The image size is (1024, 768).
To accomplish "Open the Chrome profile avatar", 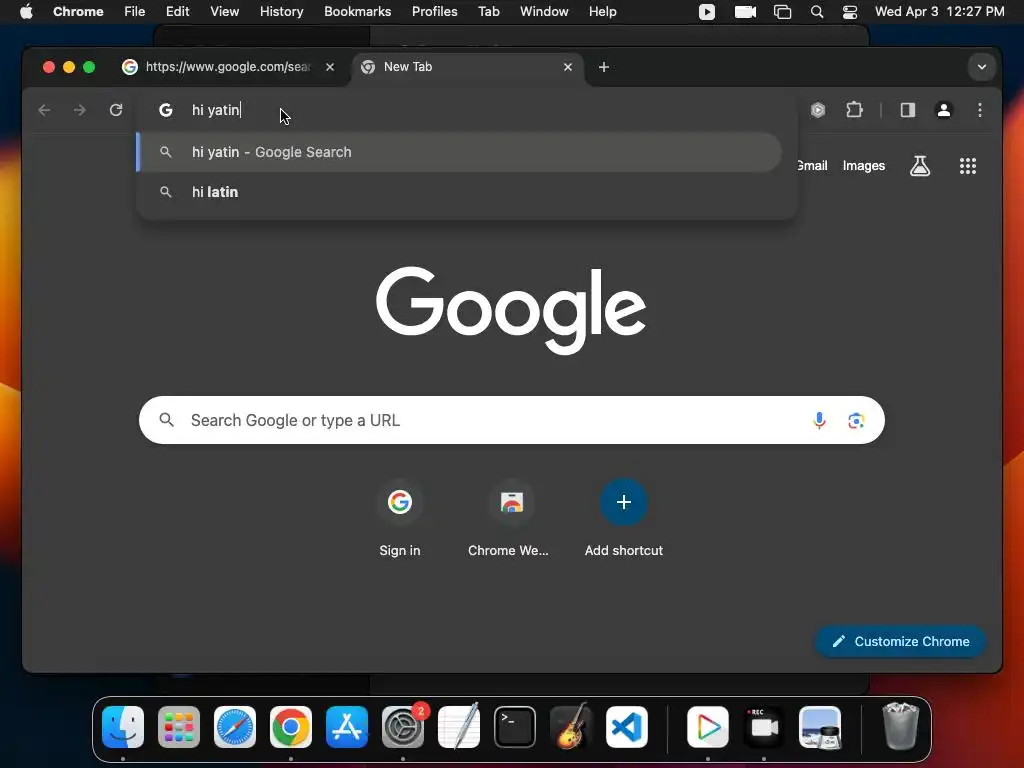I will 944,110.
